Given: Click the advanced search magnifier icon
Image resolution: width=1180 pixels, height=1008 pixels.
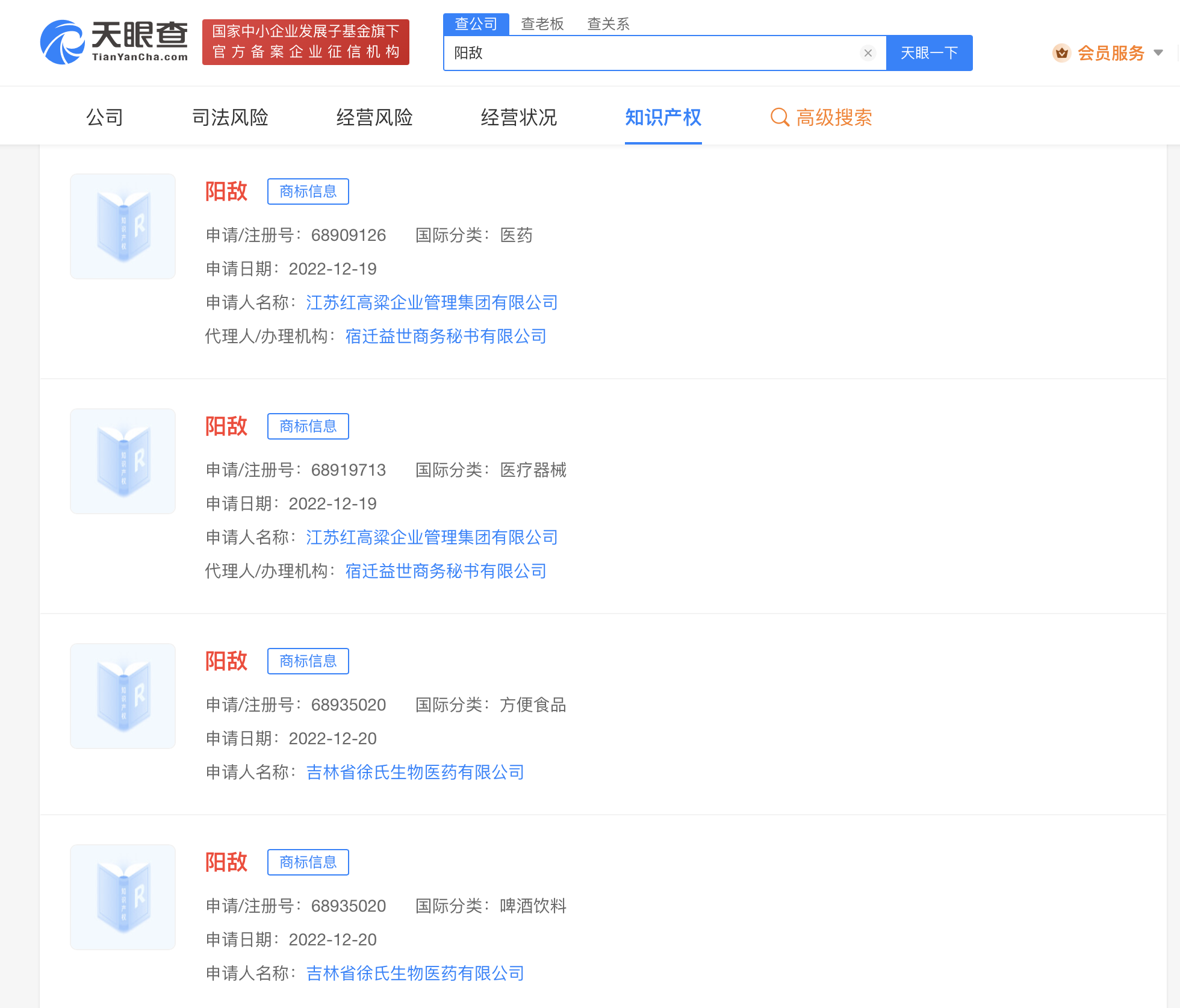Looking at the screenshot, I should [x=780, y=117].
